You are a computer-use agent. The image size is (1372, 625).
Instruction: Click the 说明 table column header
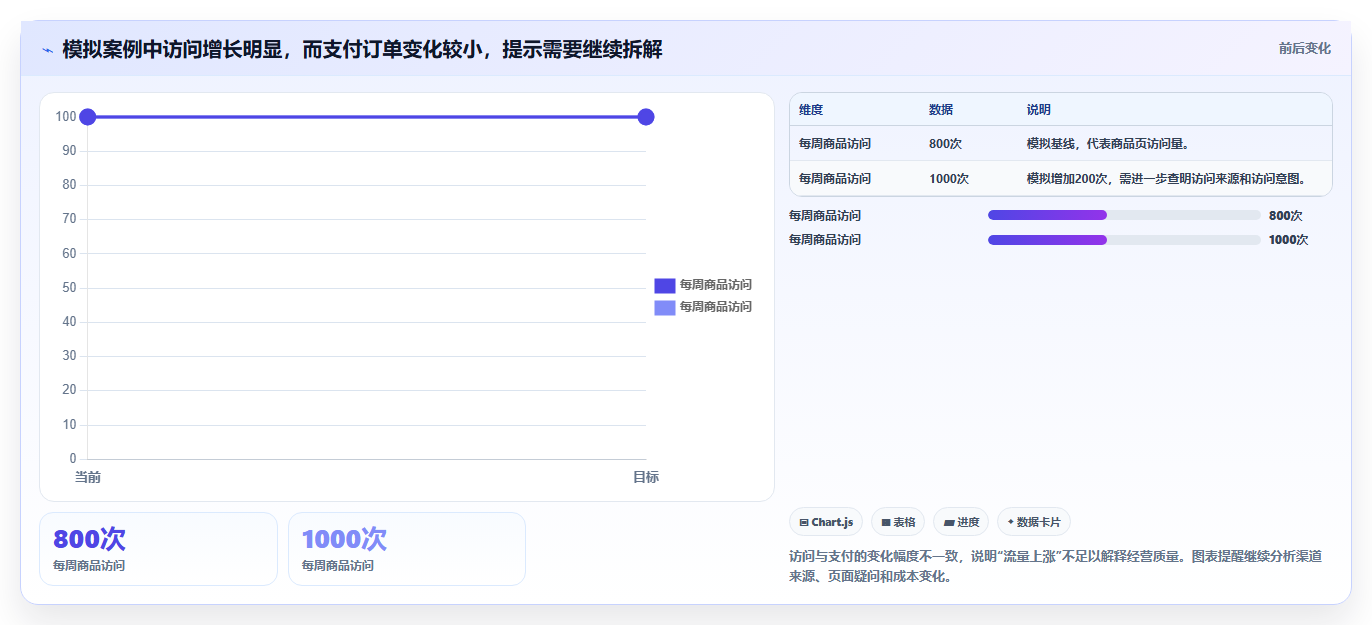tap(1039, 110)
